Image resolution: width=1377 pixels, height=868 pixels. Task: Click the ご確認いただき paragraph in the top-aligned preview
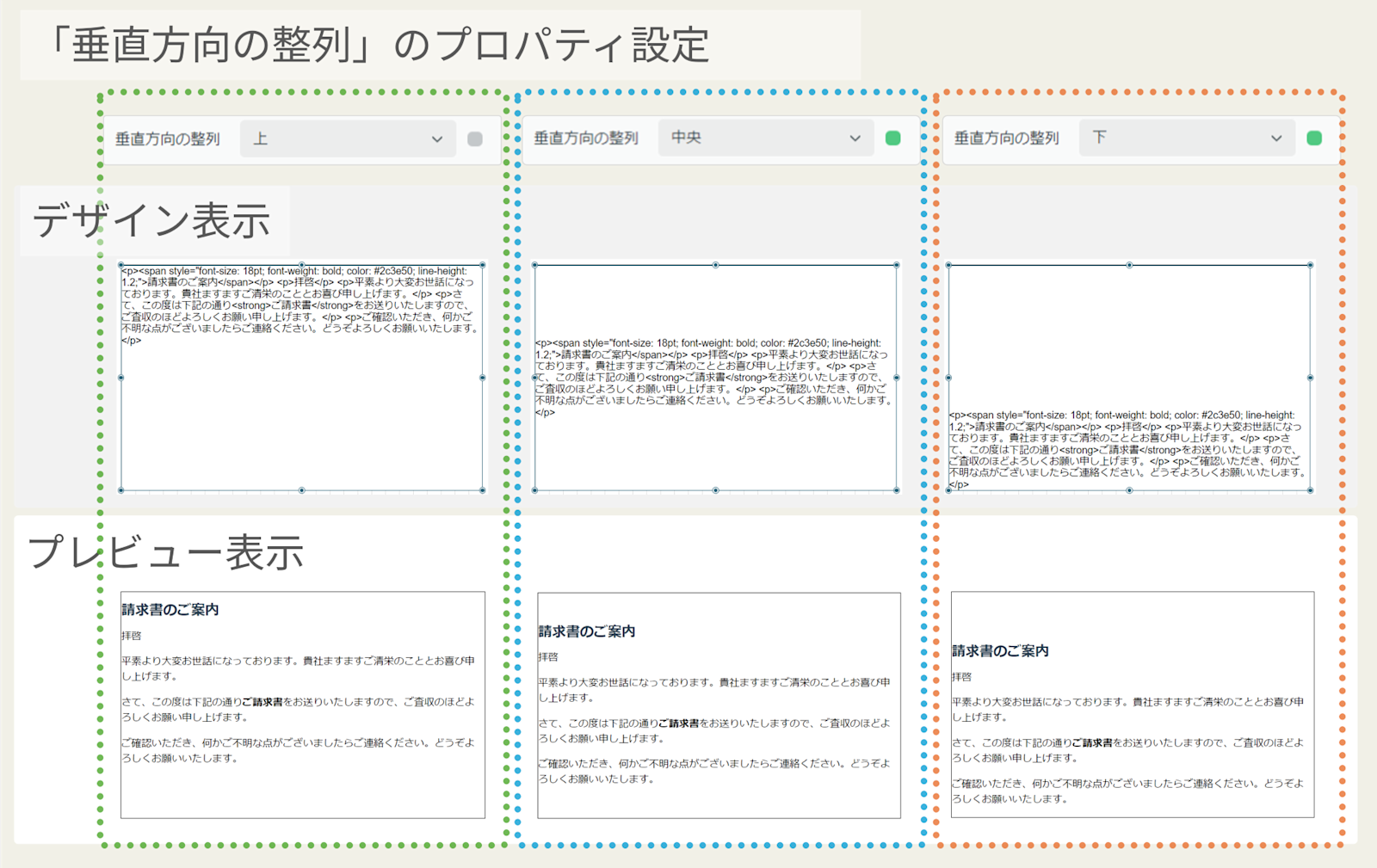click(x=298, y=750)
